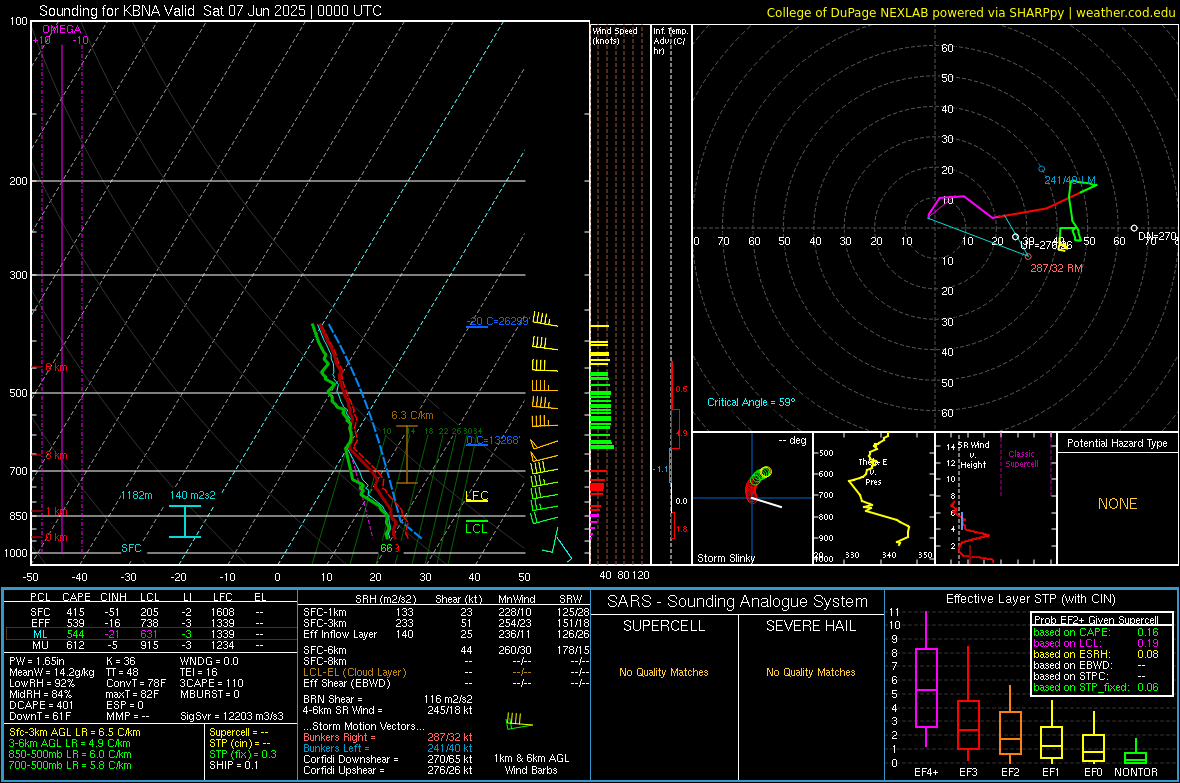Image resolution: width=1180 pixels, height=783 pixels.
Task: Click the 1km & 6km AGL Wind Barbs icon
Action: pos(519,722)
